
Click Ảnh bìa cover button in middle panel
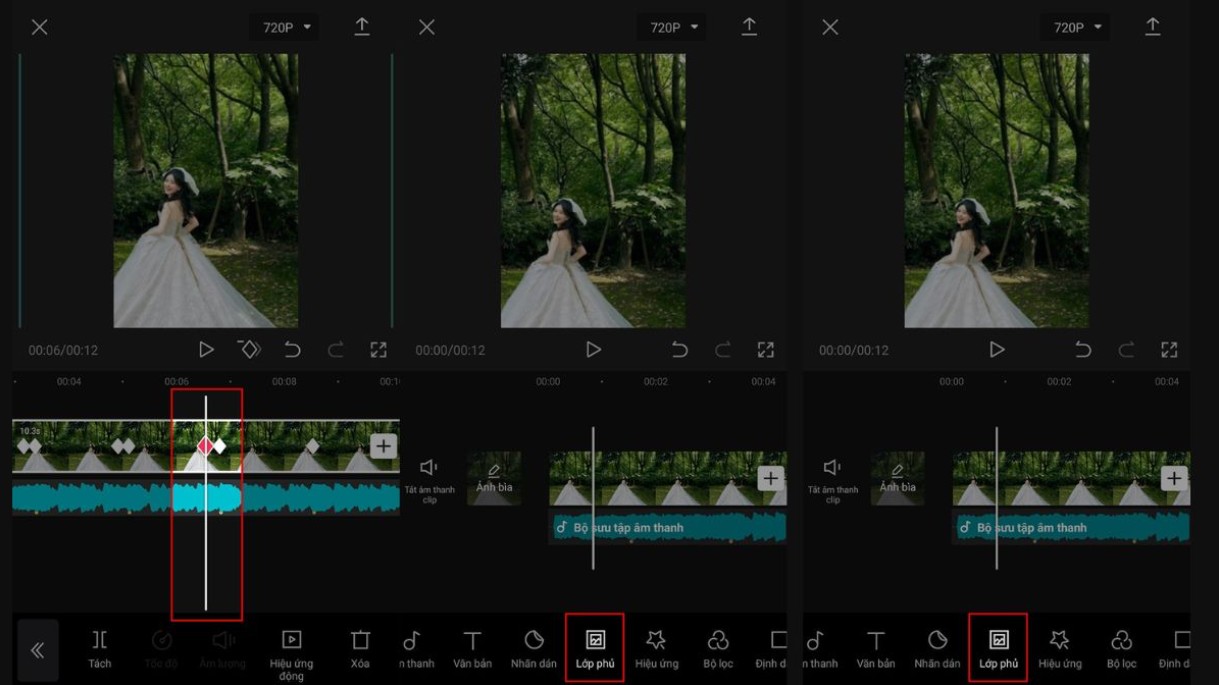pyautogui.click(x=494, y=478)
